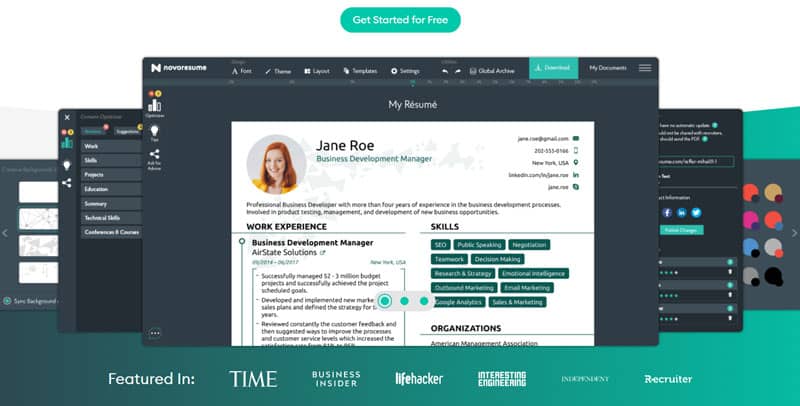Open the Layout toolbar option
The height and width of the screenshot is (406, 800).
[x=317, y=71]
